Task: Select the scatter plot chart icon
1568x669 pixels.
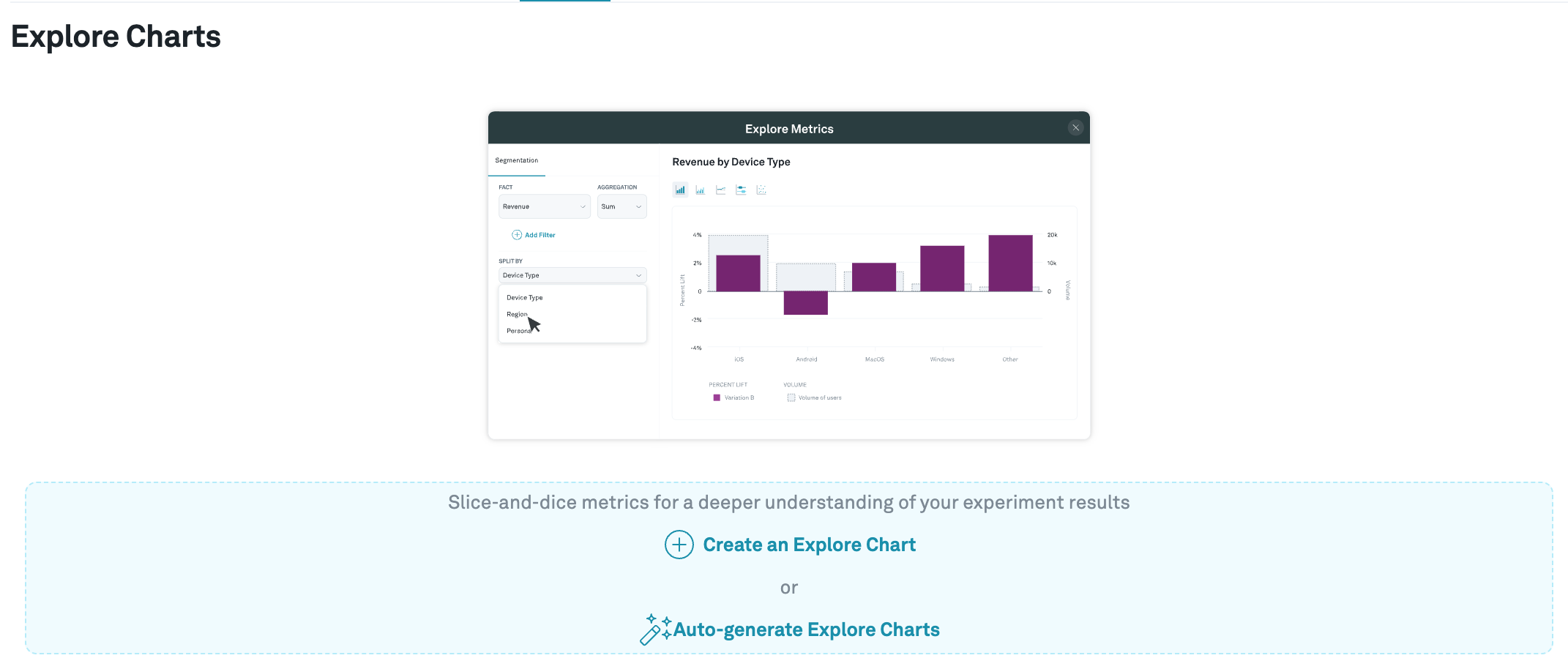Action: coord(761,190)
